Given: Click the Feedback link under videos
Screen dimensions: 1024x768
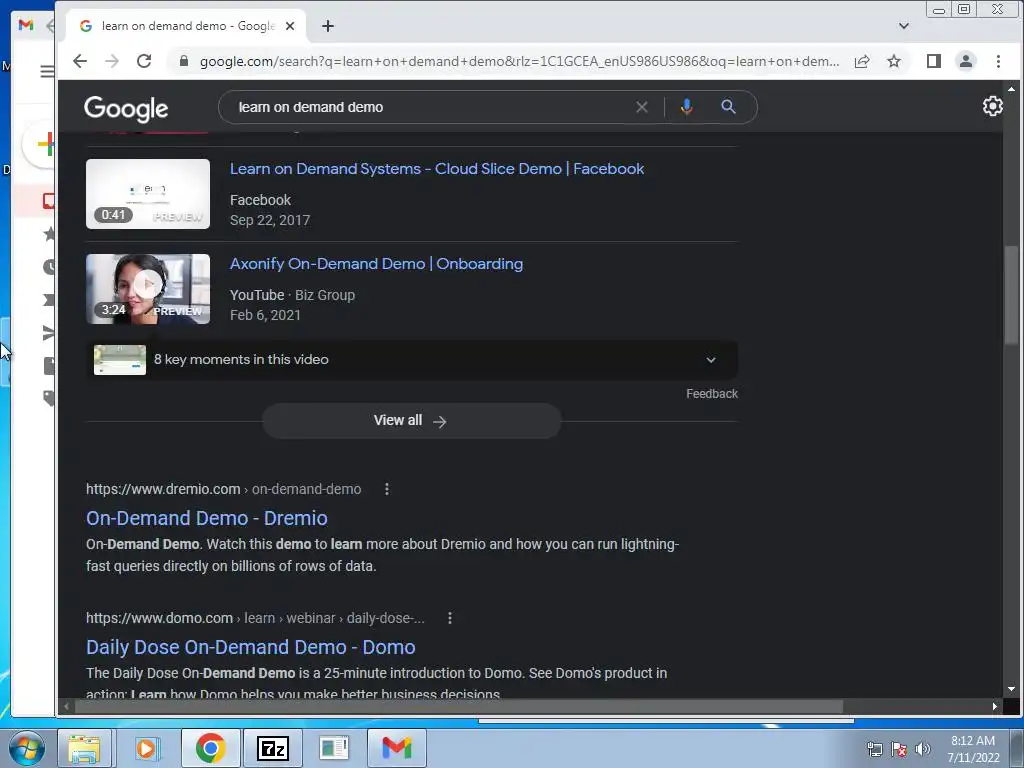Looking at the screenshot, I should pos(712,394).
